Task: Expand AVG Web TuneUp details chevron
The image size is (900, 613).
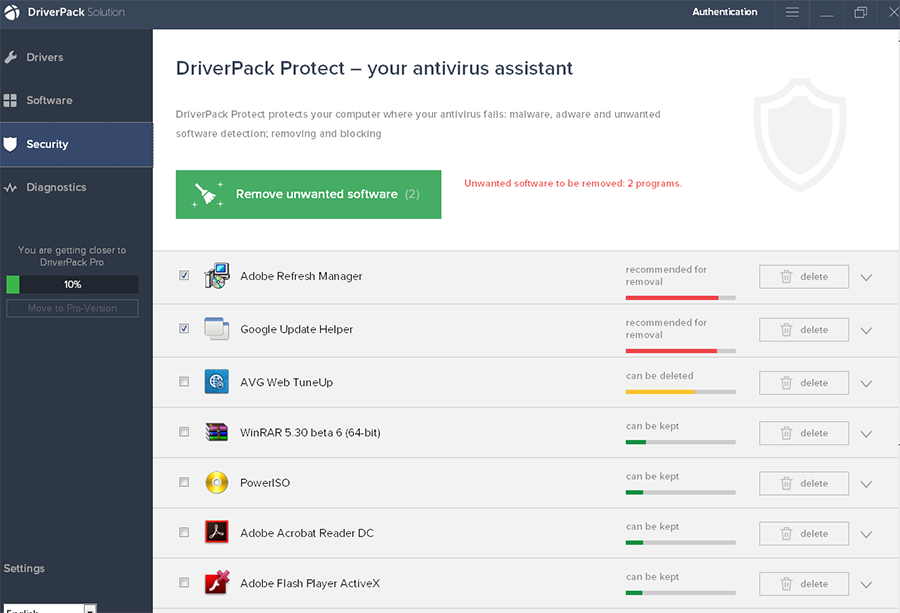Action: click(866, 383)
